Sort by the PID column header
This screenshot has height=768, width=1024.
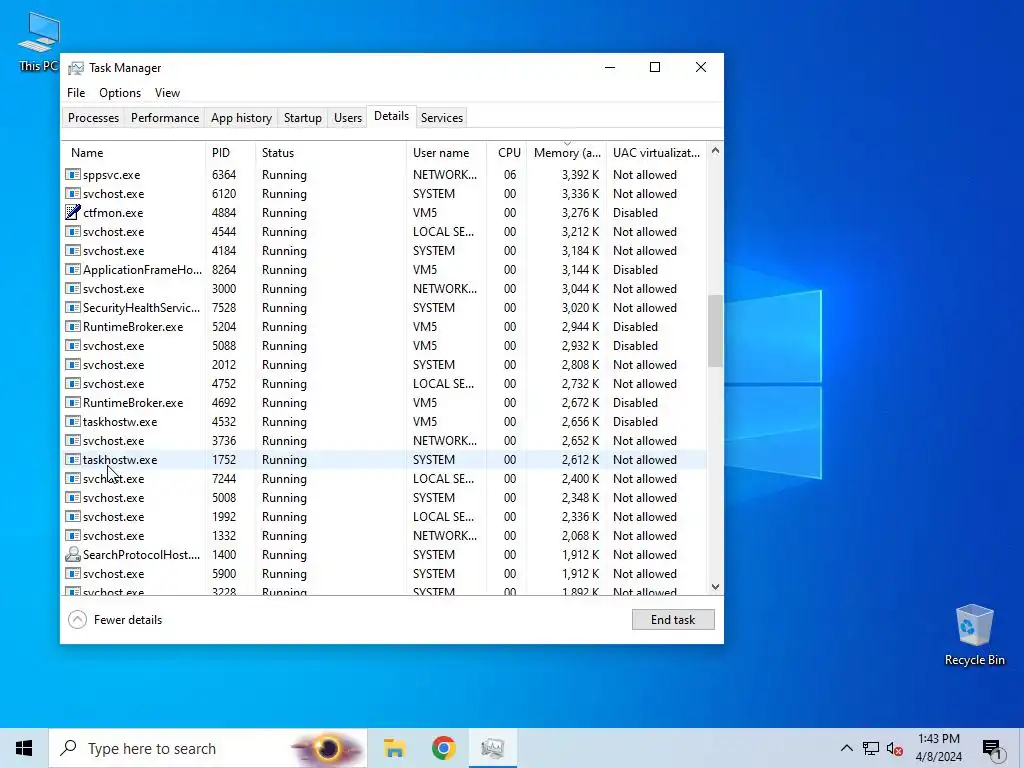pyautogui.click(x=231, y=153)
